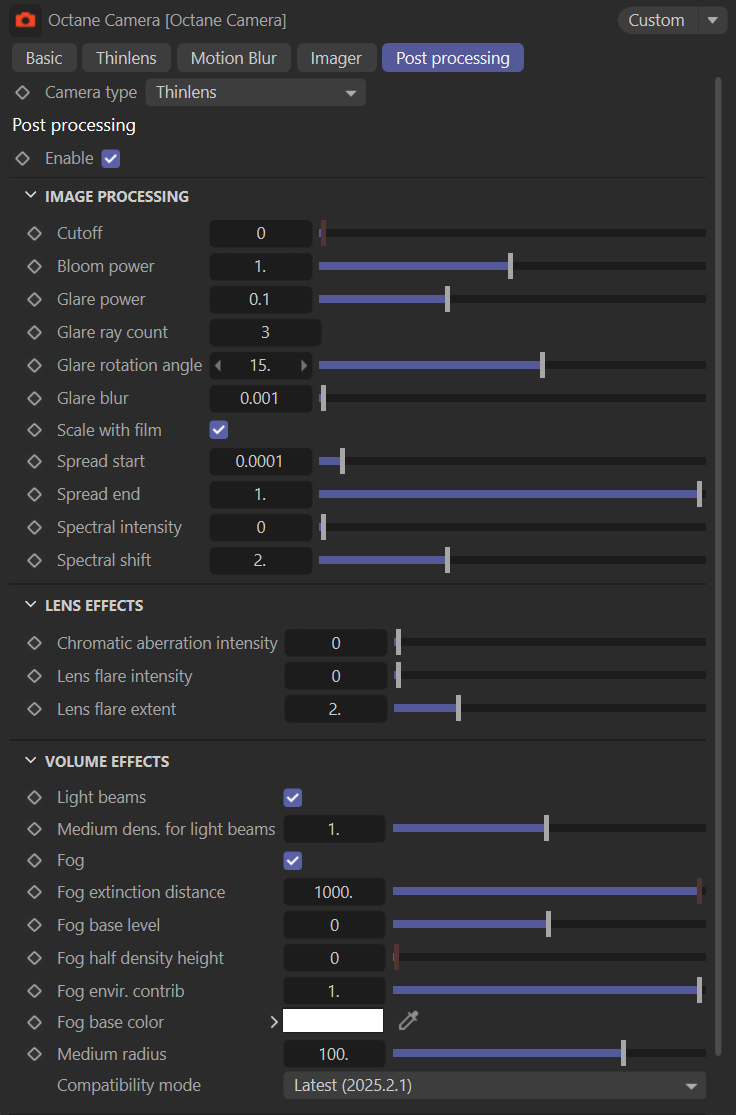Image resolution: width=736 pixels, height=1115 pixels.
Task: Open the Motion Blur tab
Action: (234, 58)
